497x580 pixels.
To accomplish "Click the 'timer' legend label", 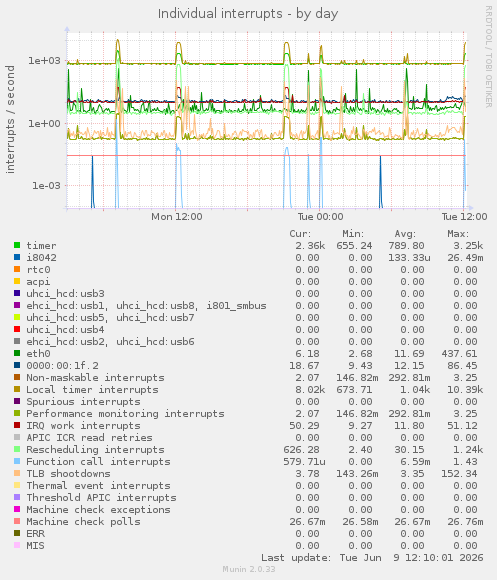I will (x=41, y=246).
